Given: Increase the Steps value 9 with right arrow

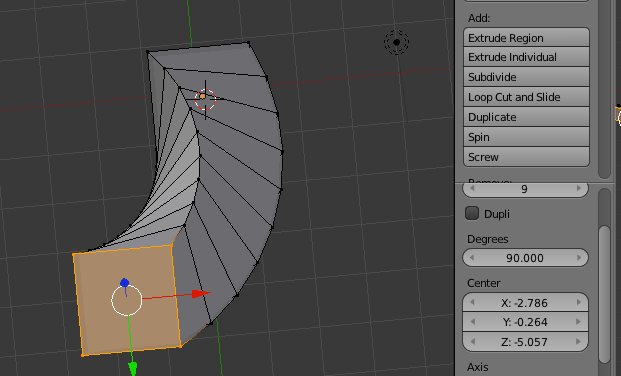Looking at the screenshot, I should [x=579, y=189].
